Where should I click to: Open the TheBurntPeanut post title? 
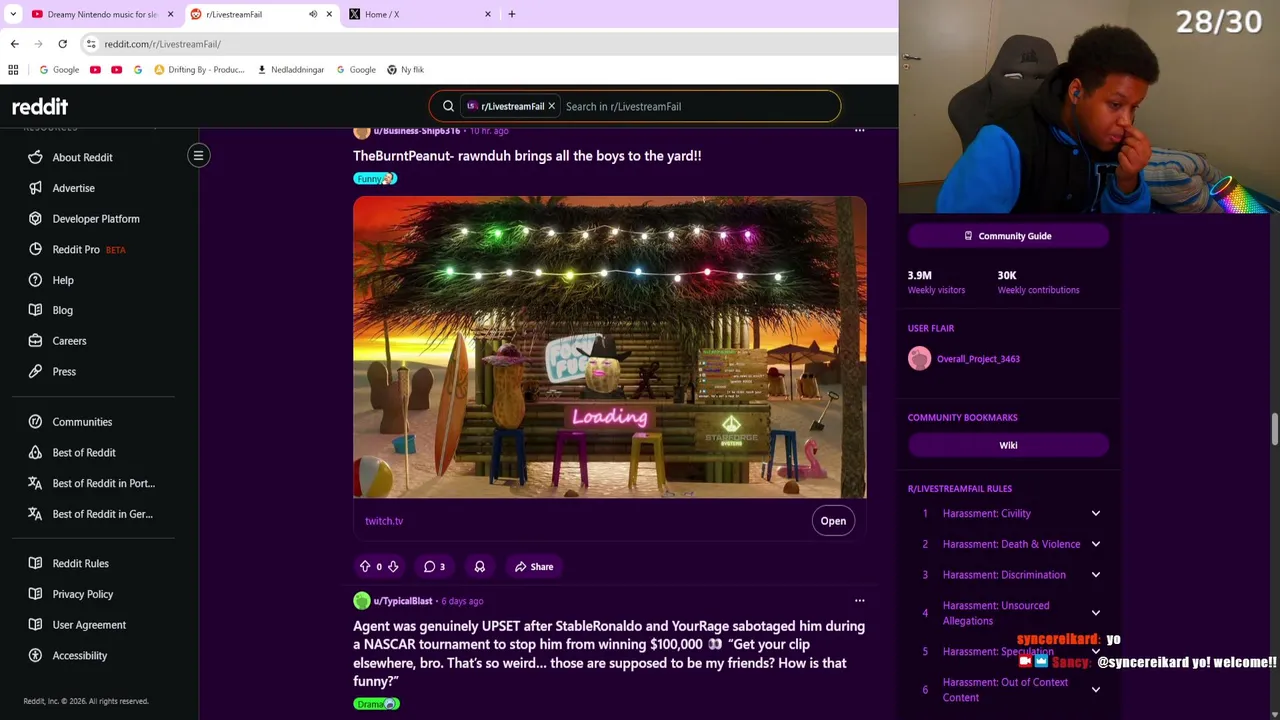click(527, 156)
